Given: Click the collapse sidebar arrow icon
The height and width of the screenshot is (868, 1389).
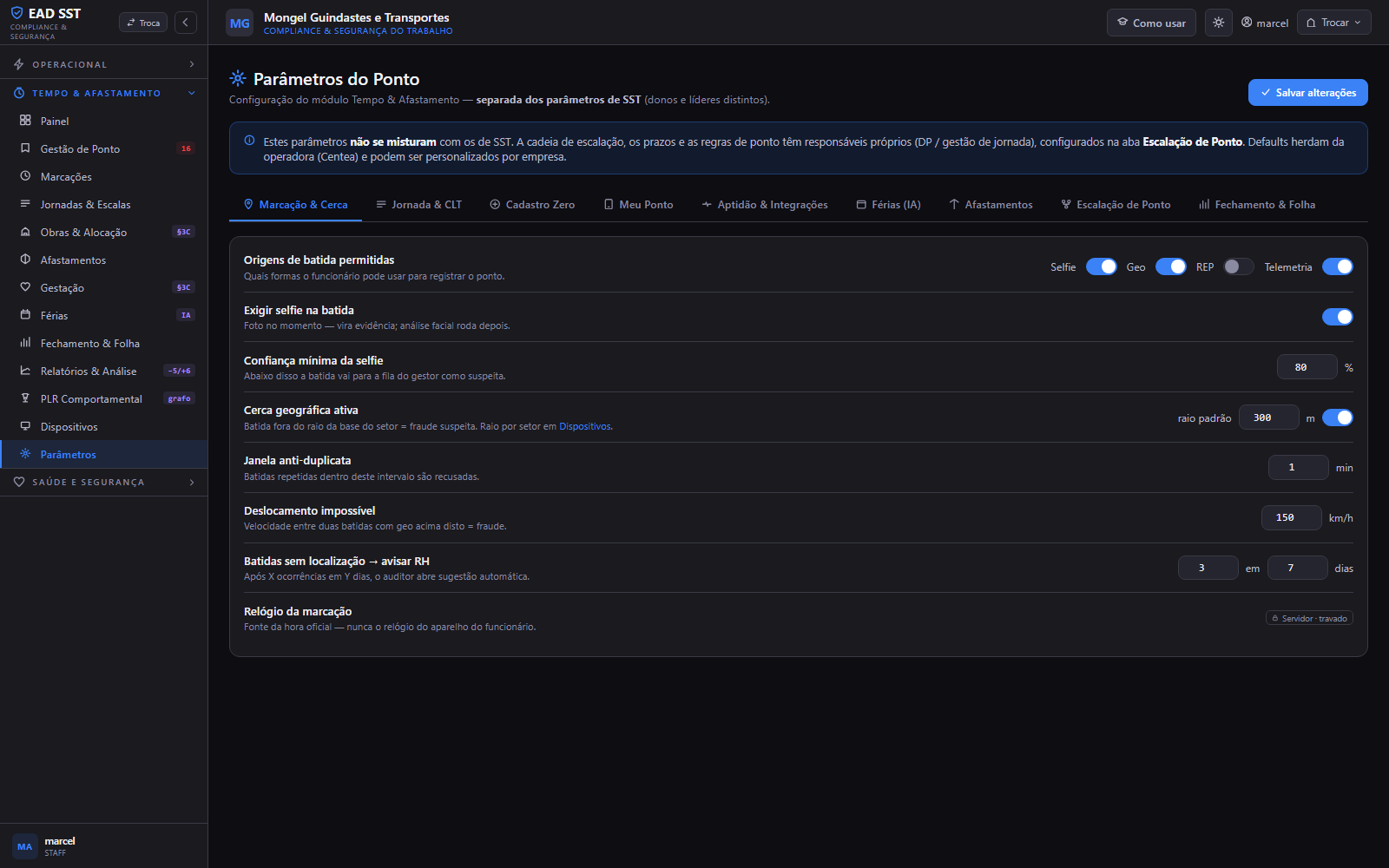Looking at the screenshot, I should point(186,23).
